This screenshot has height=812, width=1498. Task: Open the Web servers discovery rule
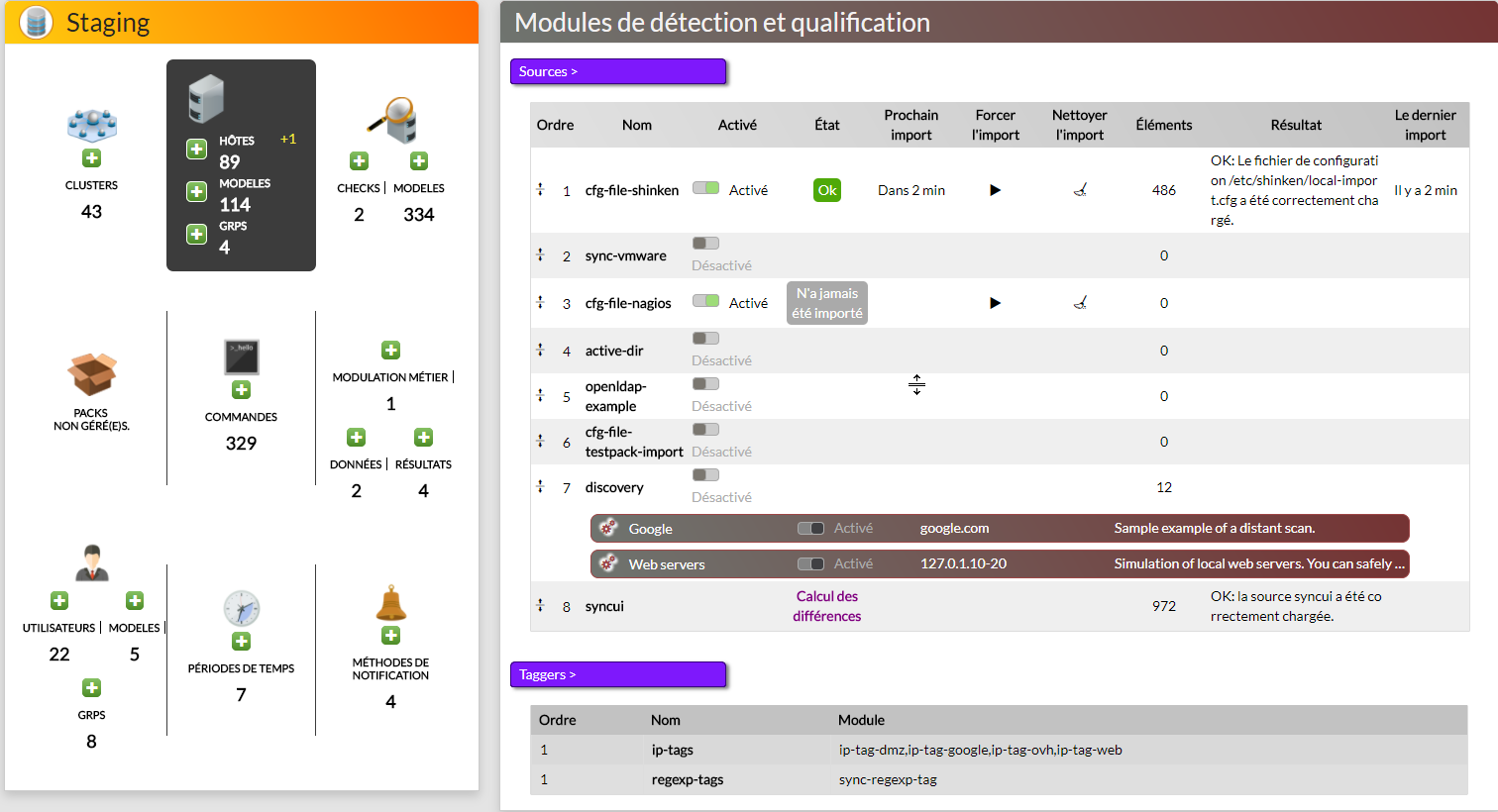click(x=667, y=564)
